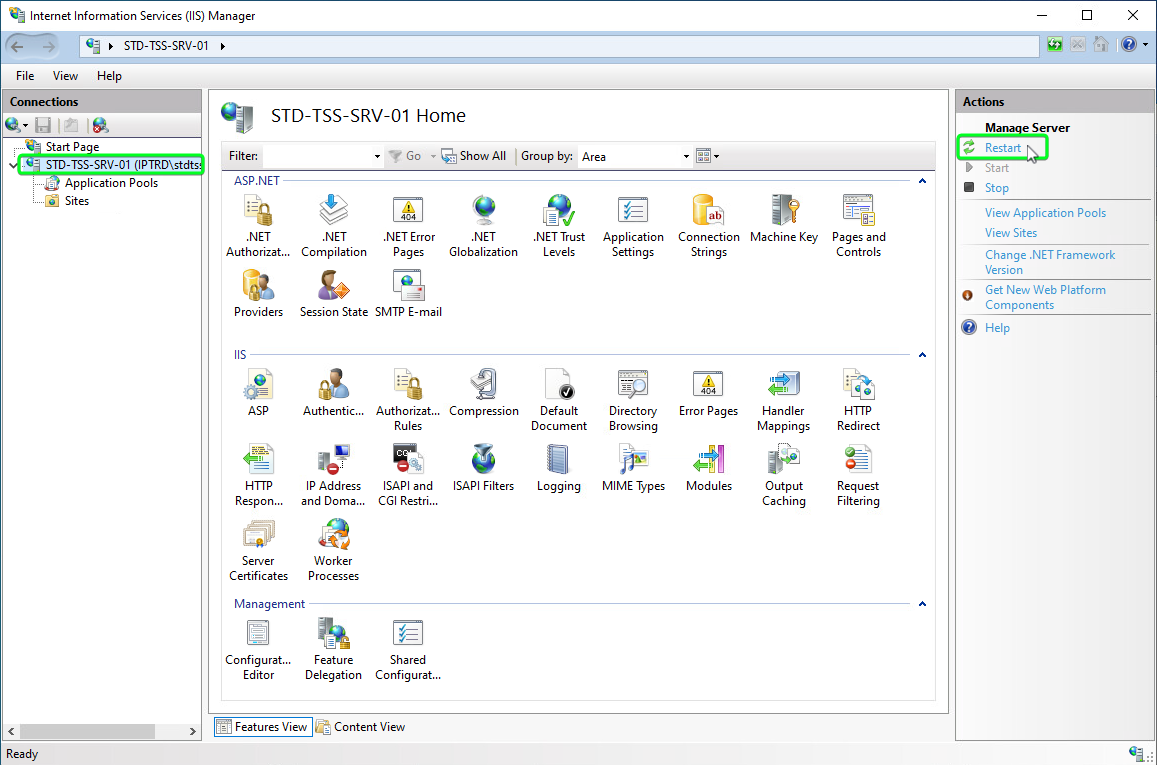This screenshot has width=1157, height=765.
Task: Open .NET Error Pages feature
Action: [408, 226]
